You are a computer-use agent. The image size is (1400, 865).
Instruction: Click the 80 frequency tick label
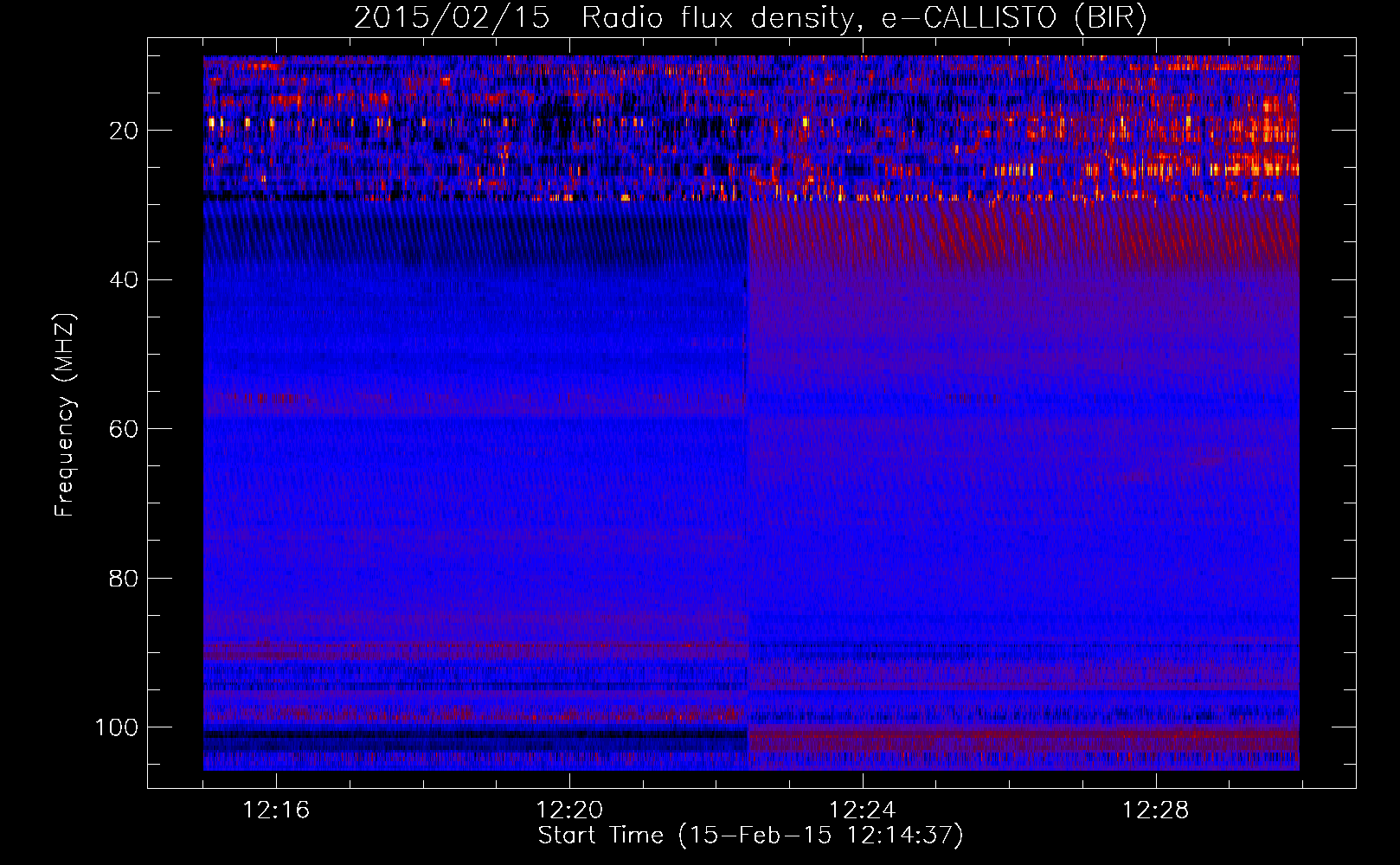coord(124,578)
